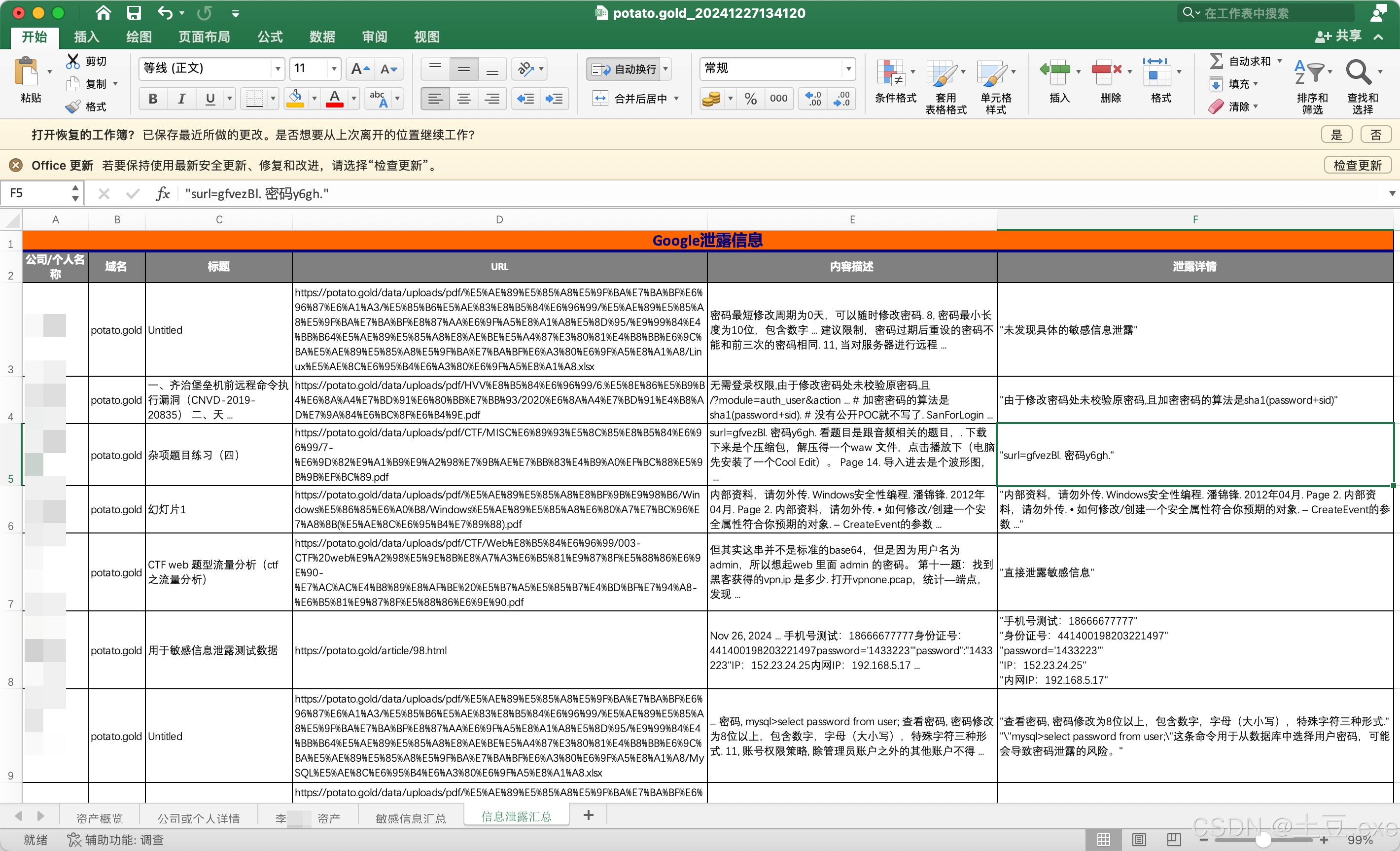Open the 公式 ribbon tab
1400x851 pixels.
pos(270,37)
